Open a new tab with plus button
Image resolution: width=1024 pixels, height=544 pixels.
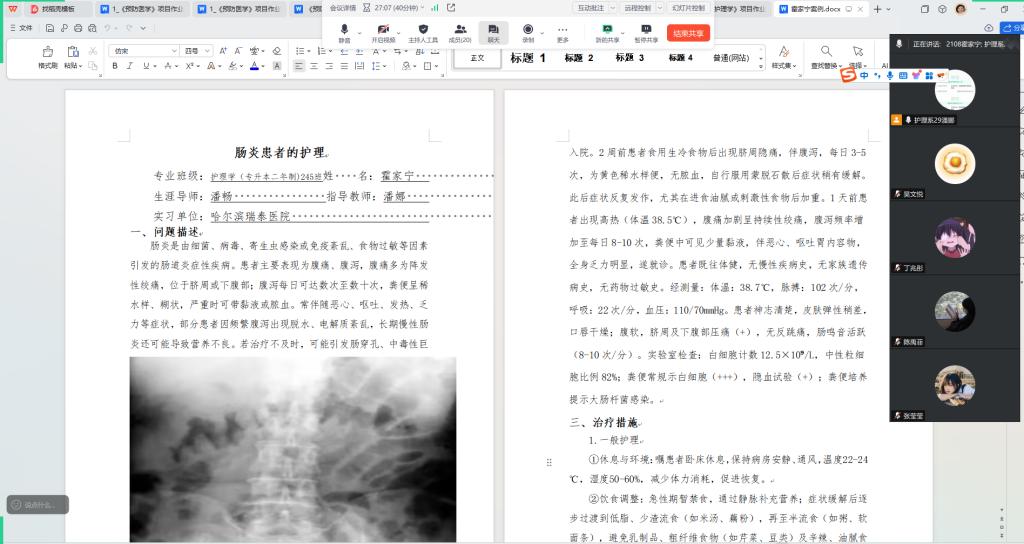point(877,9)
